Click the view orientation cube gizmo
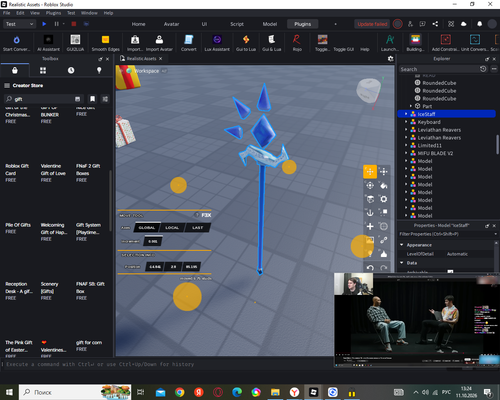Image resolution: width=500 pixels, height=400 pixels. tap(369, 90)
